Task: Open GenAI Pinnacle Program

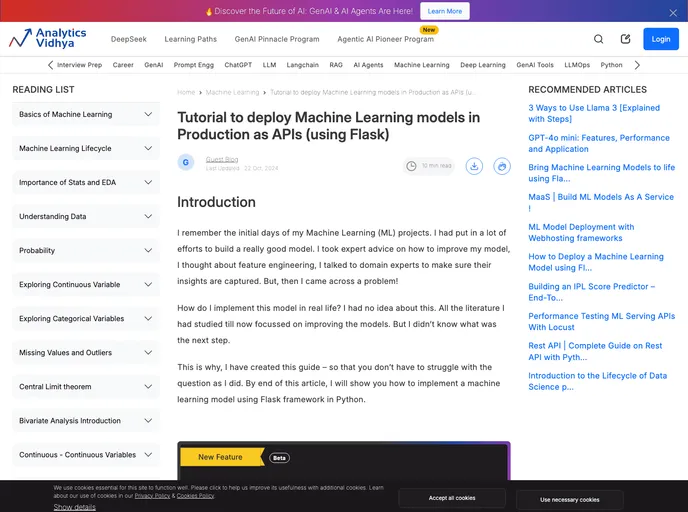Action: pyautogui.click(x=277, y=39)
